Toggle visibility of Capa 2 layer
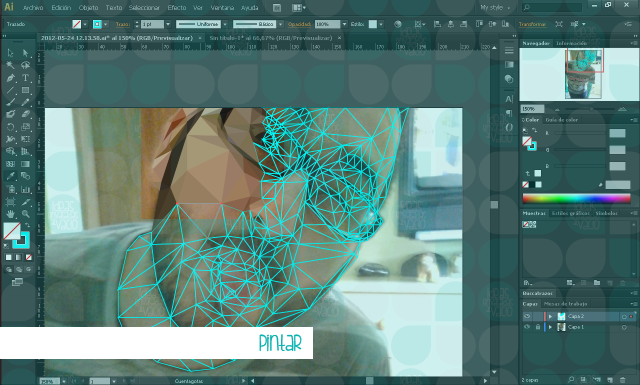Screen dimensions: 640x385 pyautogui.click(x=527, y=316)
